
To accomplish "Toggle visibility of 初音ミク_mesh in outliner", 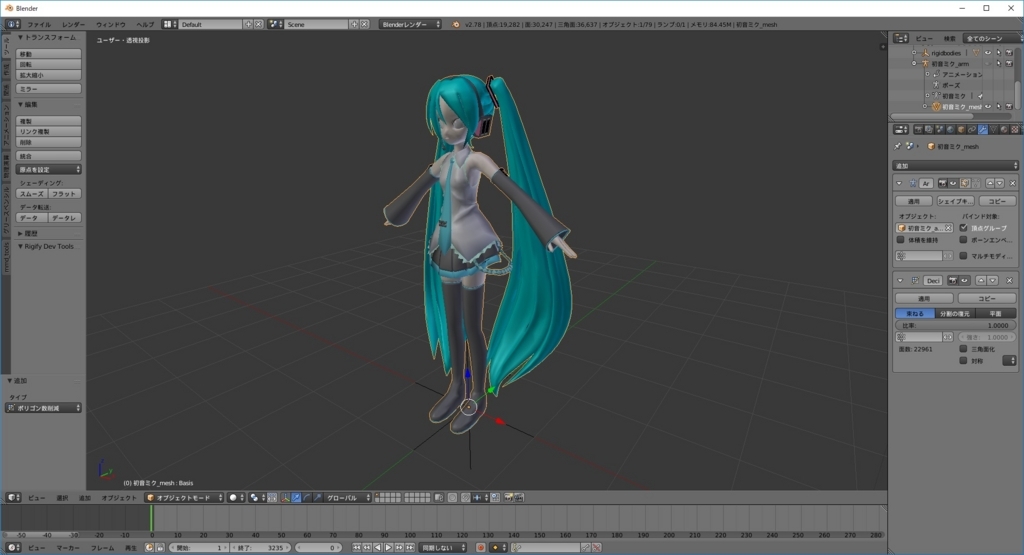I will pyautogui.click(x=987, y=106).
